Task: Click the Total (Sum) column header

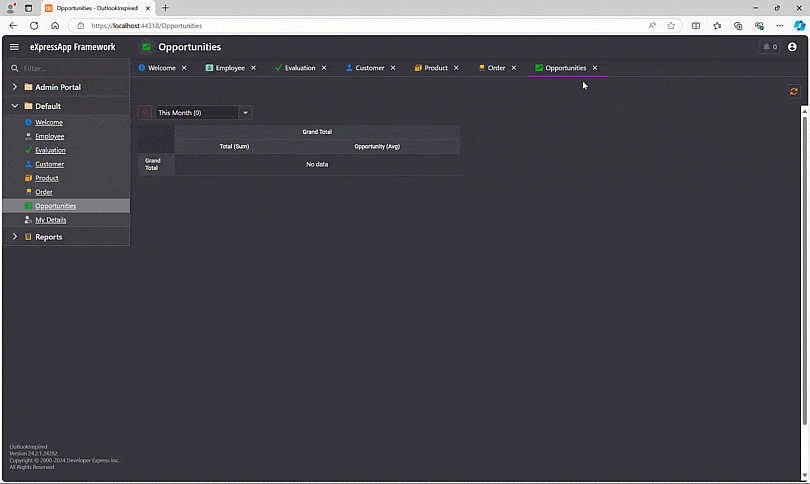Action: 234,147
